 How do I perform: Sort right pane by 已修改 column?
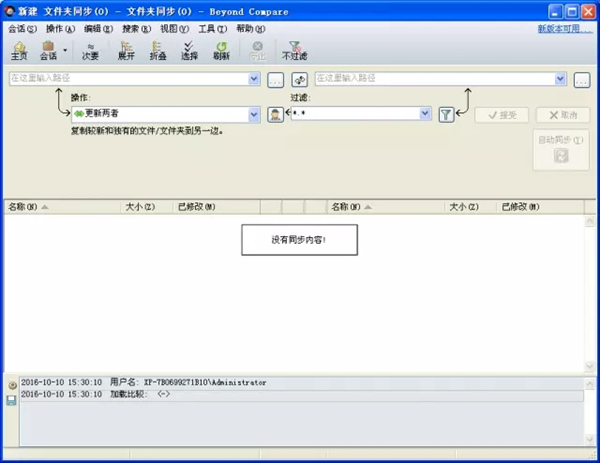[x=541, y=207]
